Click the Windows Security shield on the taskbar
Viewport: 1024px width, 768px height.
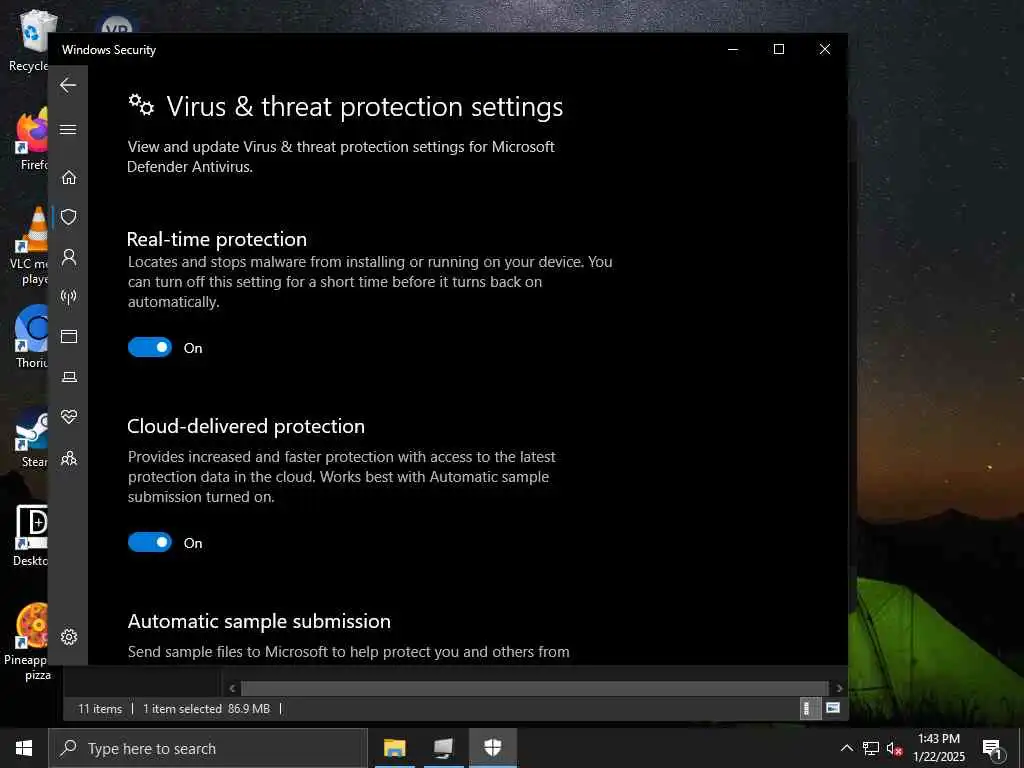click(492, 748)
